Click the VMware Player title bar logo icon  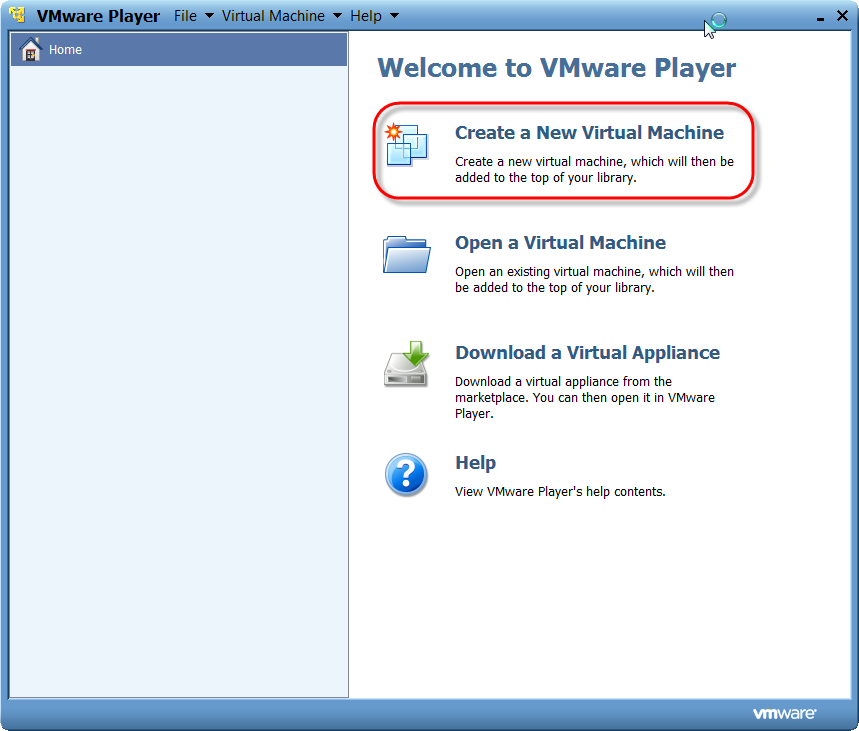tap(18, 15)
